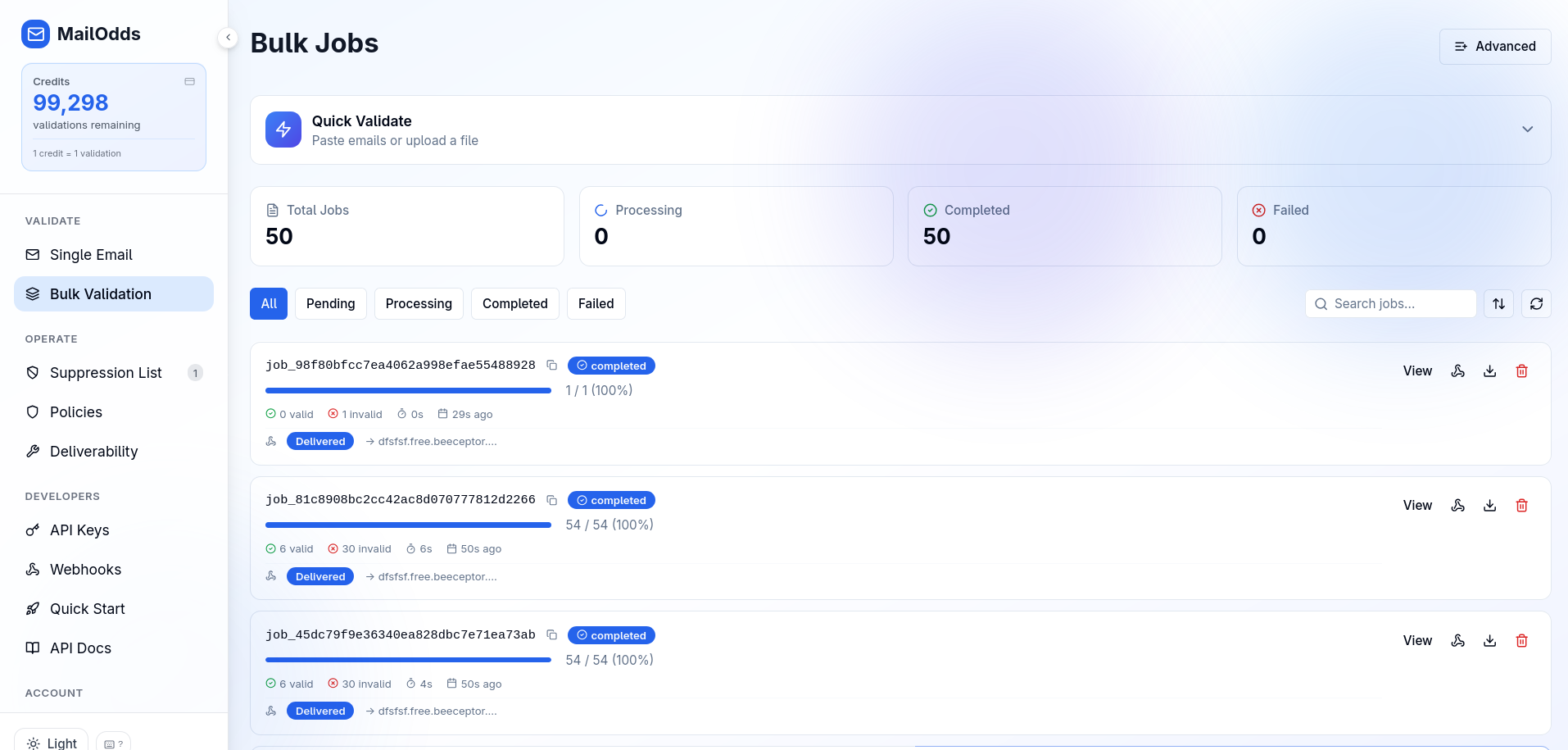Open Policies in sidebar
Viewport: 1568px width, 750px height.
(114, 412)
